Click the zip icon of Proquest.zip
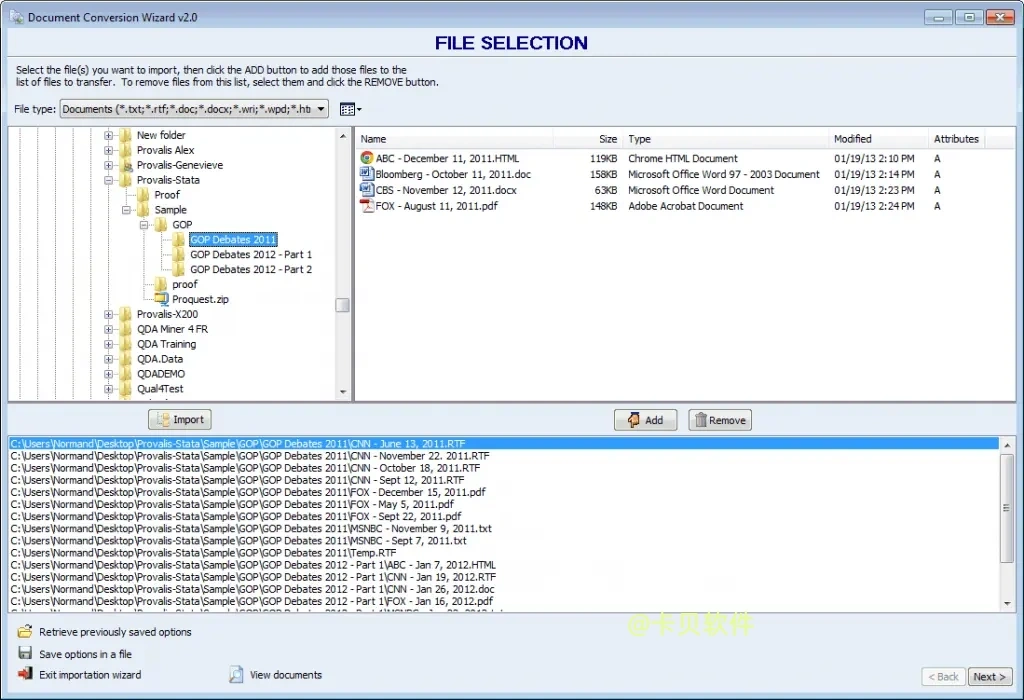Viewport: 1024px width, 700px height. click(161, 299)
